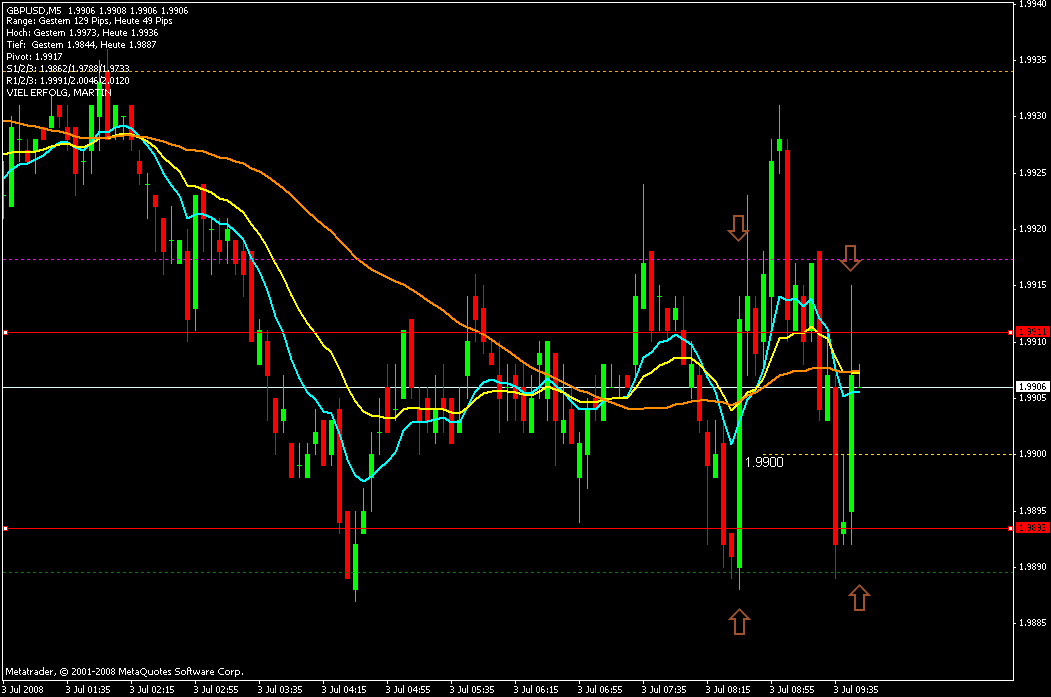Image resolution: width=1051 pixels, height=697 pixels.
Task: Click the left handle of the lower red line
Action: (5, 529)
